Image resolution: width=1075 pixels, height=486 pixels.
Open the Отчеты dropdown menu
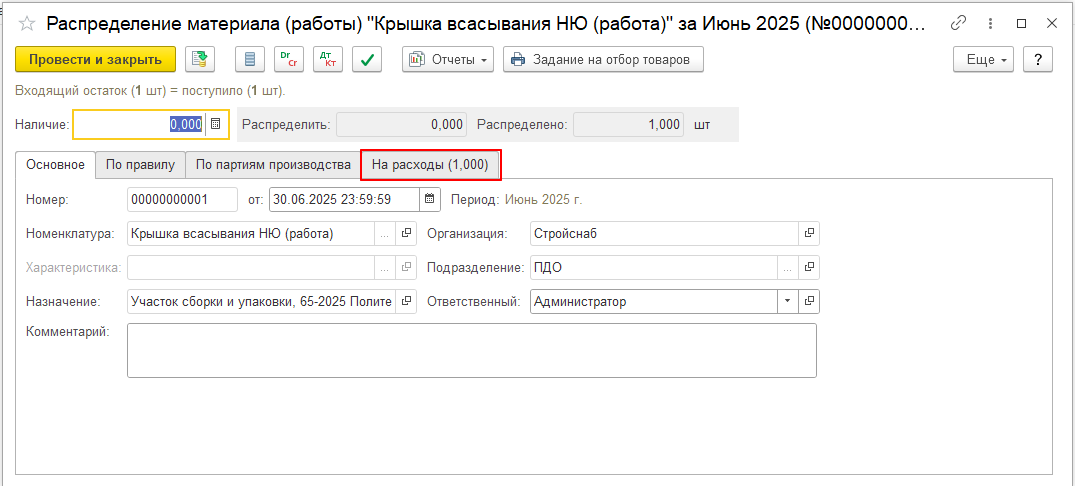(x=448, y=60)
